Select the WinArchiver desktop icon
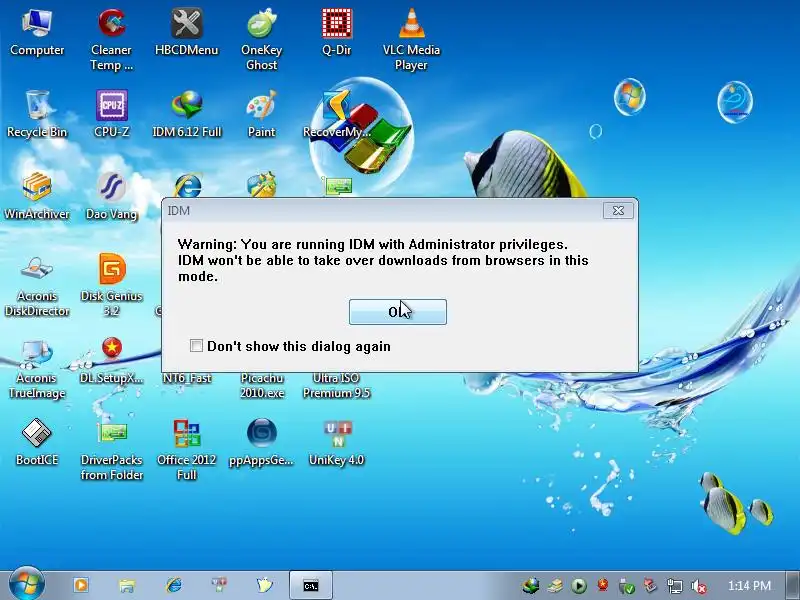The image size is (800, 600). point(37,196)
